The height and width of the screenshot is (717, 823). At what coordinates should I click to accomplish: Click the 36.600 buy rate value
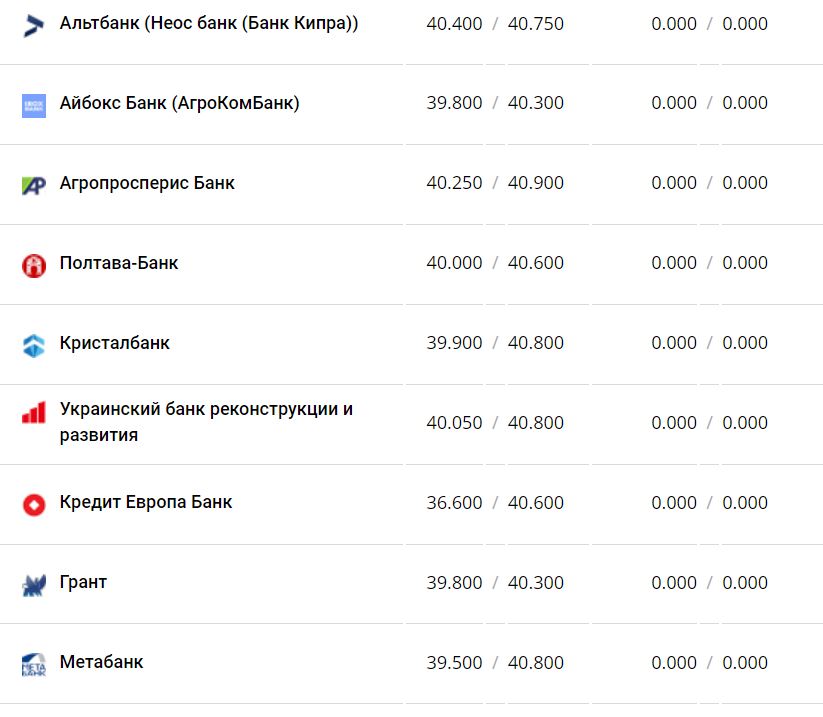(454, 503)
